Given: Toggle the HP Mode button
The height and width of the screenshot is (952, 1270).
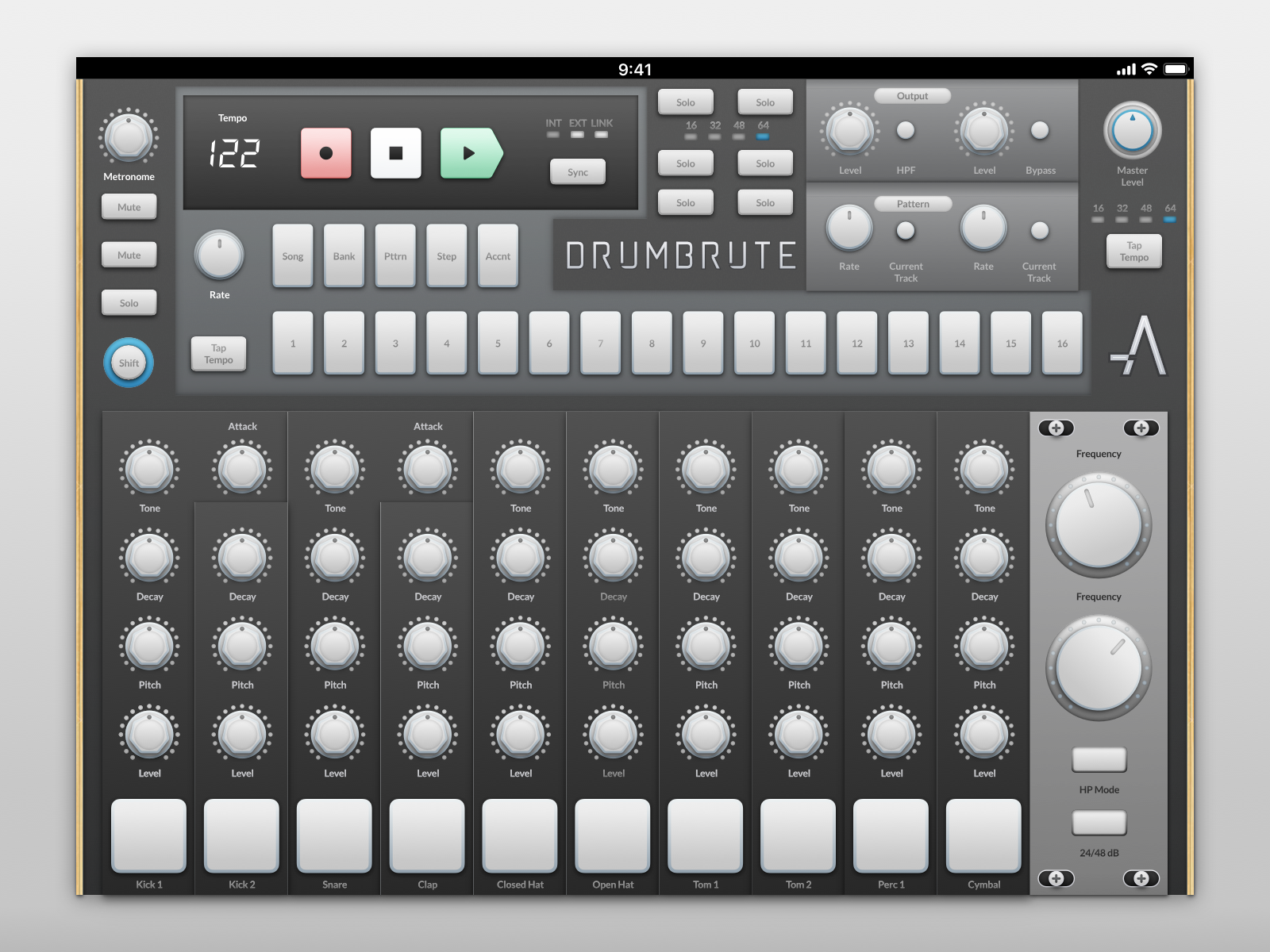Looking at the screenshot, I should (x=1099, y=759).
